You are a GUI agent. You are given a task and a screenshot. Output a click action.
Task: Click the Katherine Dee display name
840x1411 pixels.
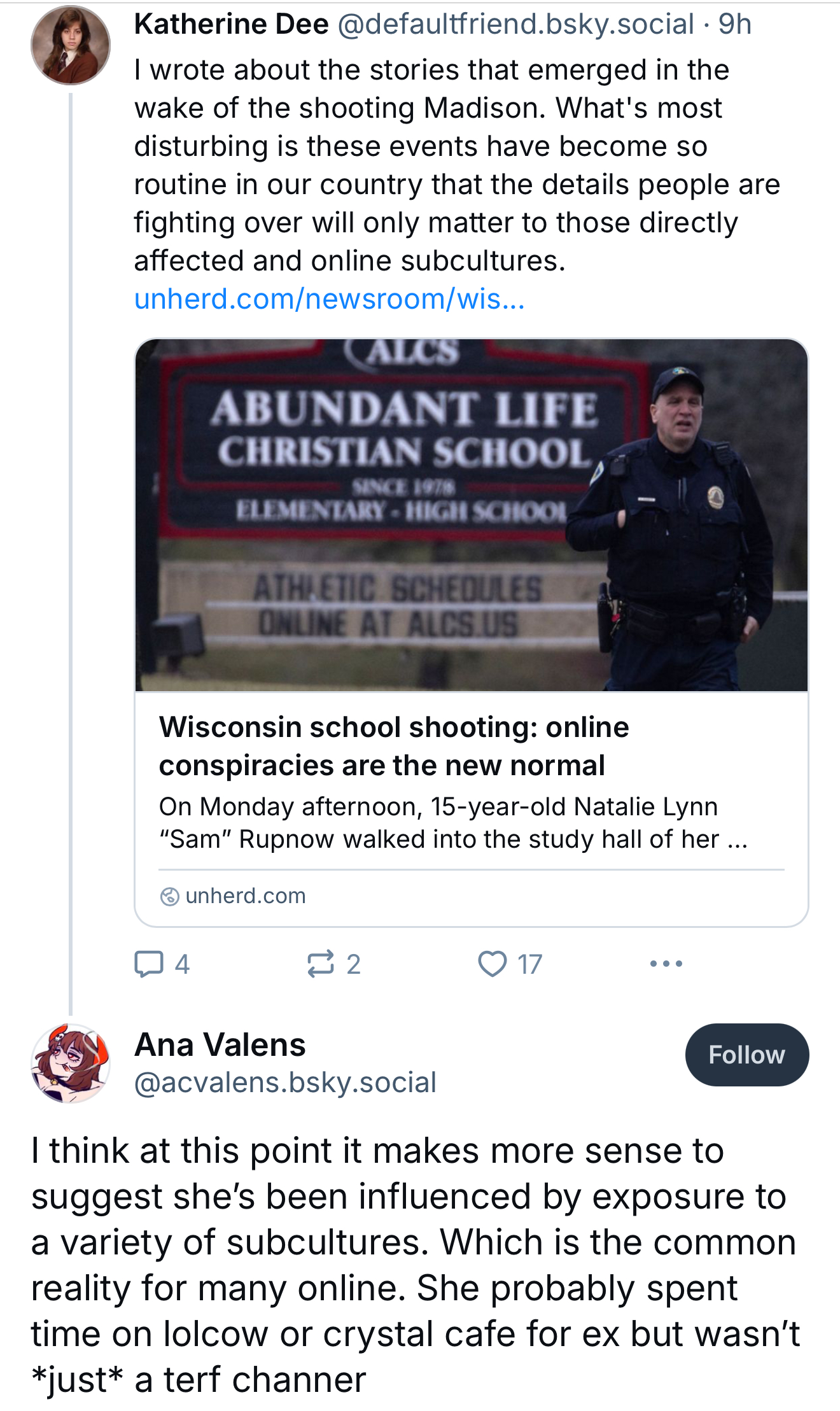232,24
